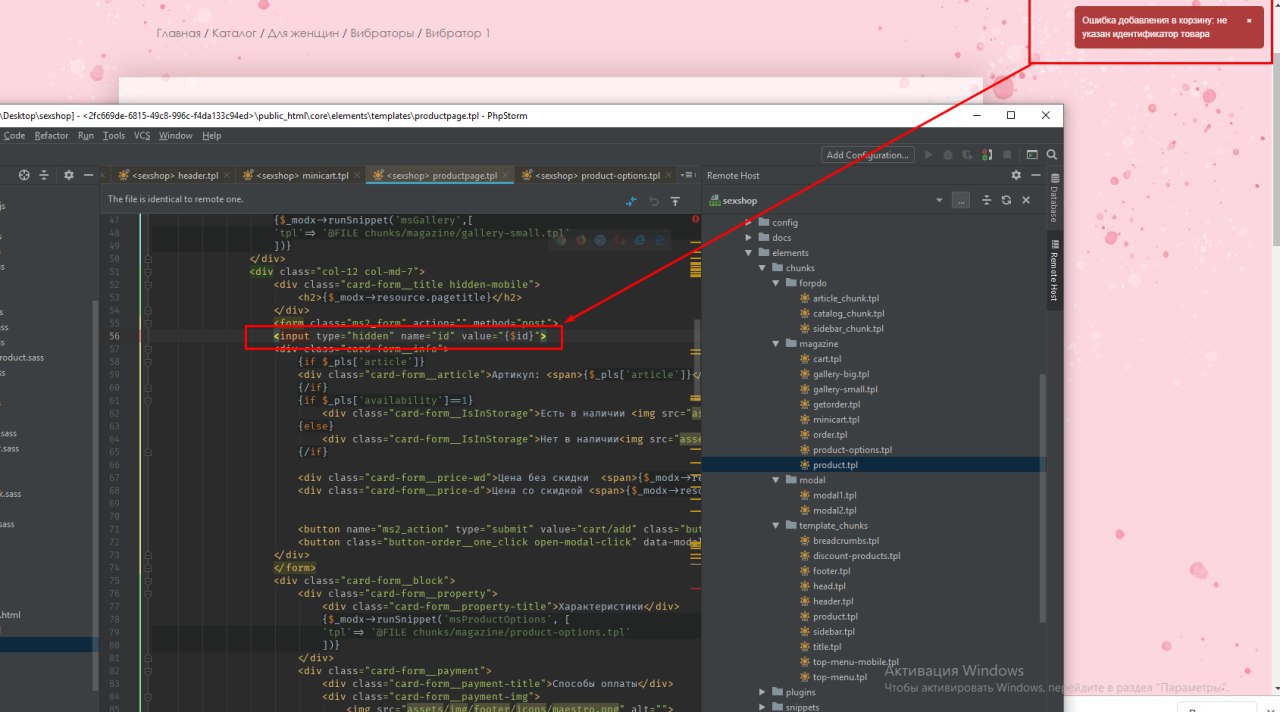
Task: Collapse the chunks folder arrow
Action: (763, 268)
